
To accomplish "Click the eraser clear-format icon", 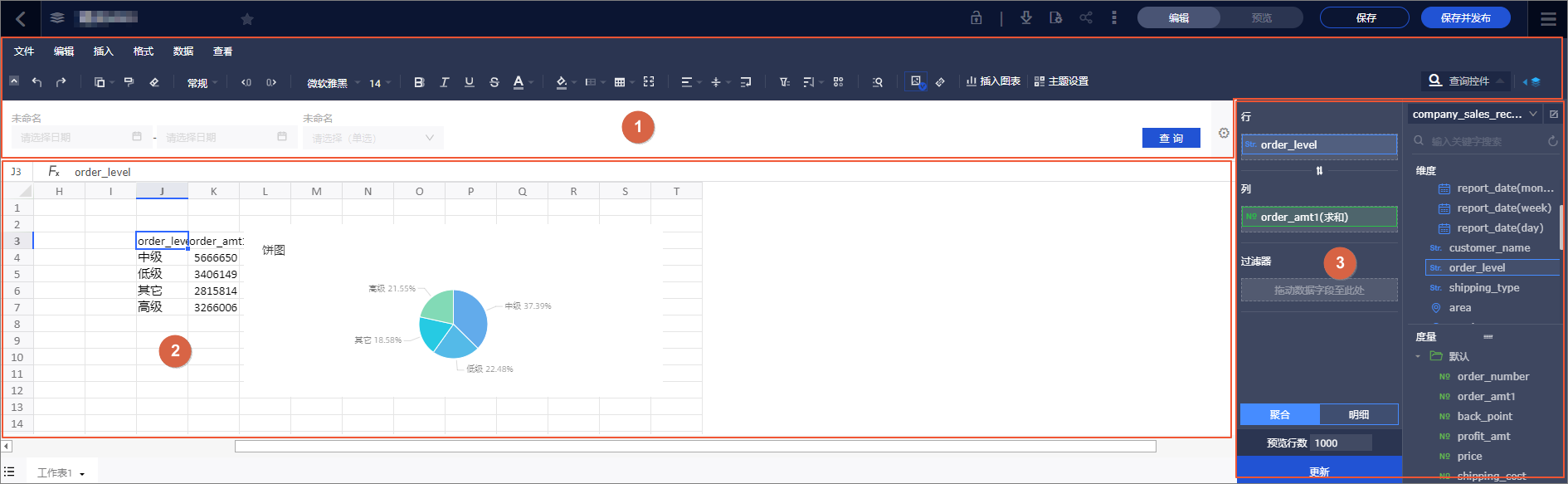I will [154, 81].
